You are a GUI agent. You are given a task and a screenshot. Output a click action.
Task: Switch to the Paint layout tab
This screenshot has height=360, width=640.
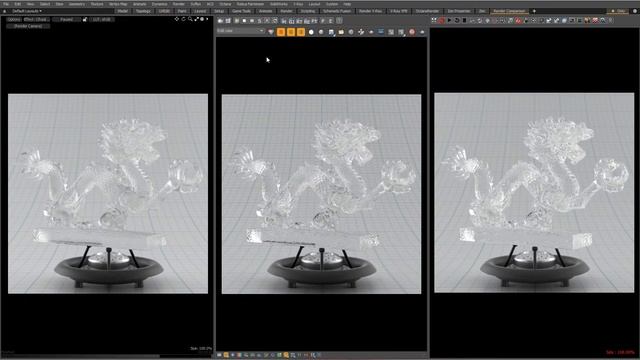[x=182, y=11]
